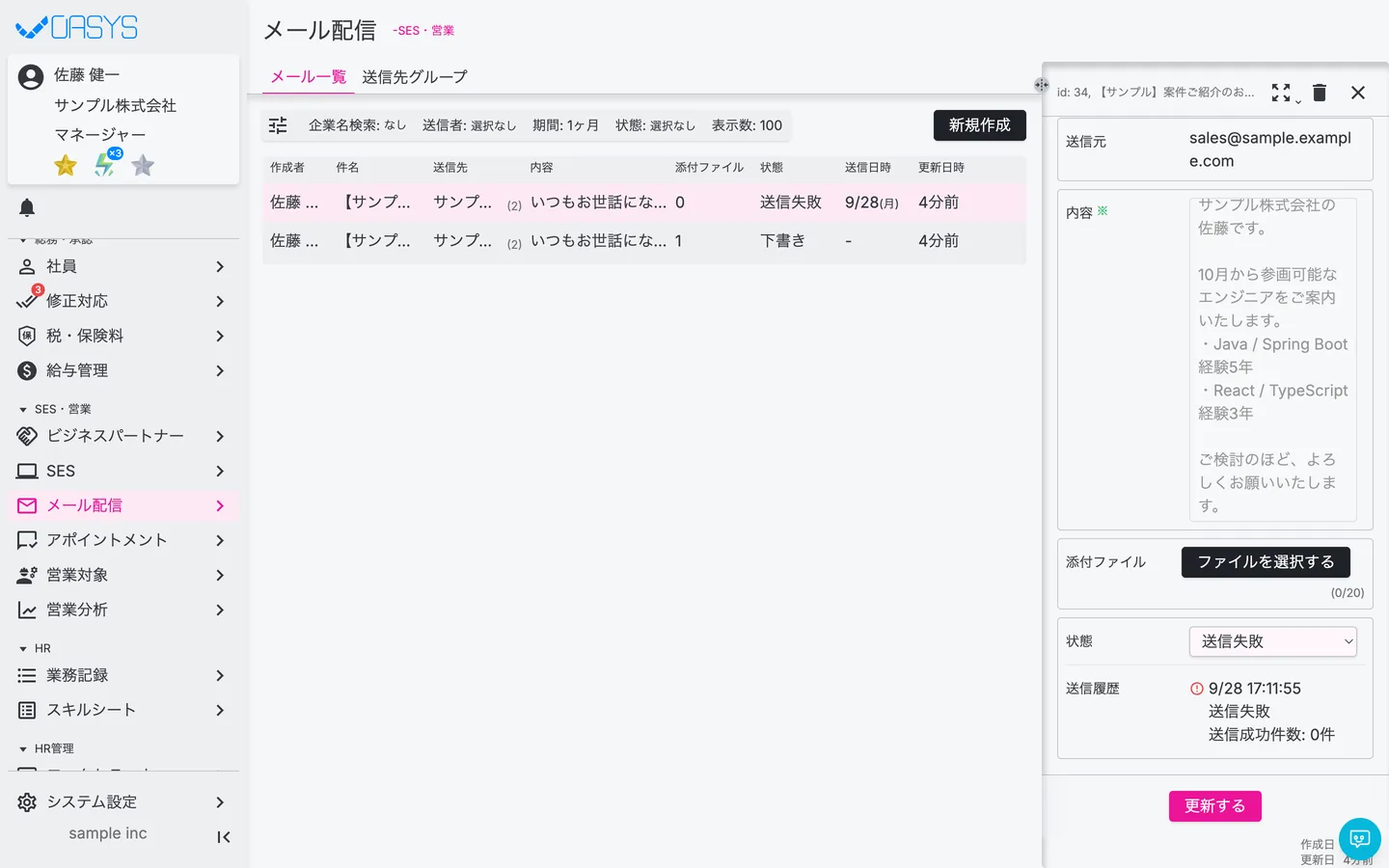Click the 更新する button

1215,806
